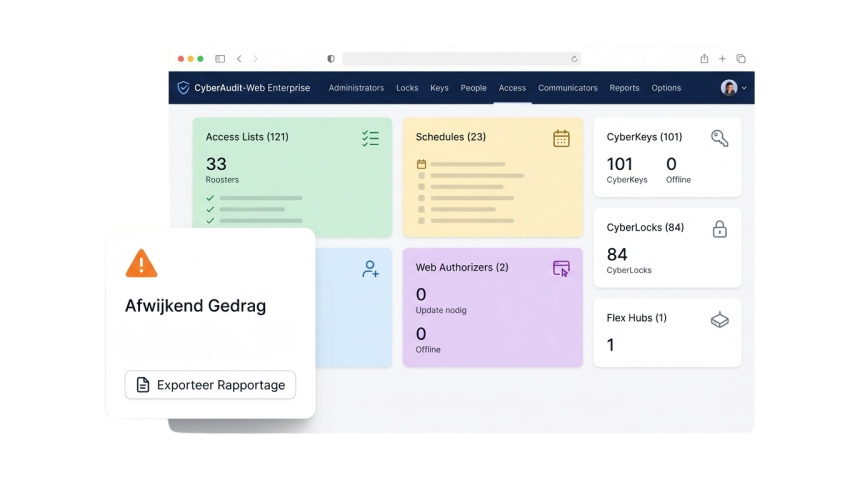Click the Schedules calendar icon
The width and height of the screenshot is (860, 480).
[561, 138]
